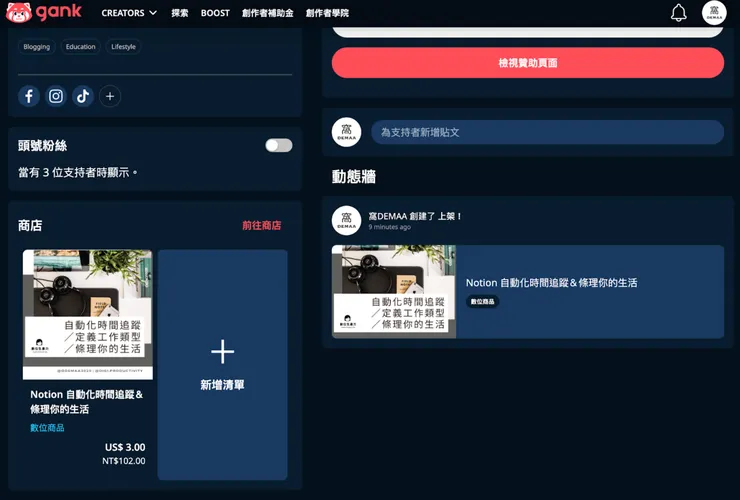Image resolution: width=740 pixels, height=500 pixels.
Task: Open the DEMAA profile avatar menu
Action: pos(714,13)
